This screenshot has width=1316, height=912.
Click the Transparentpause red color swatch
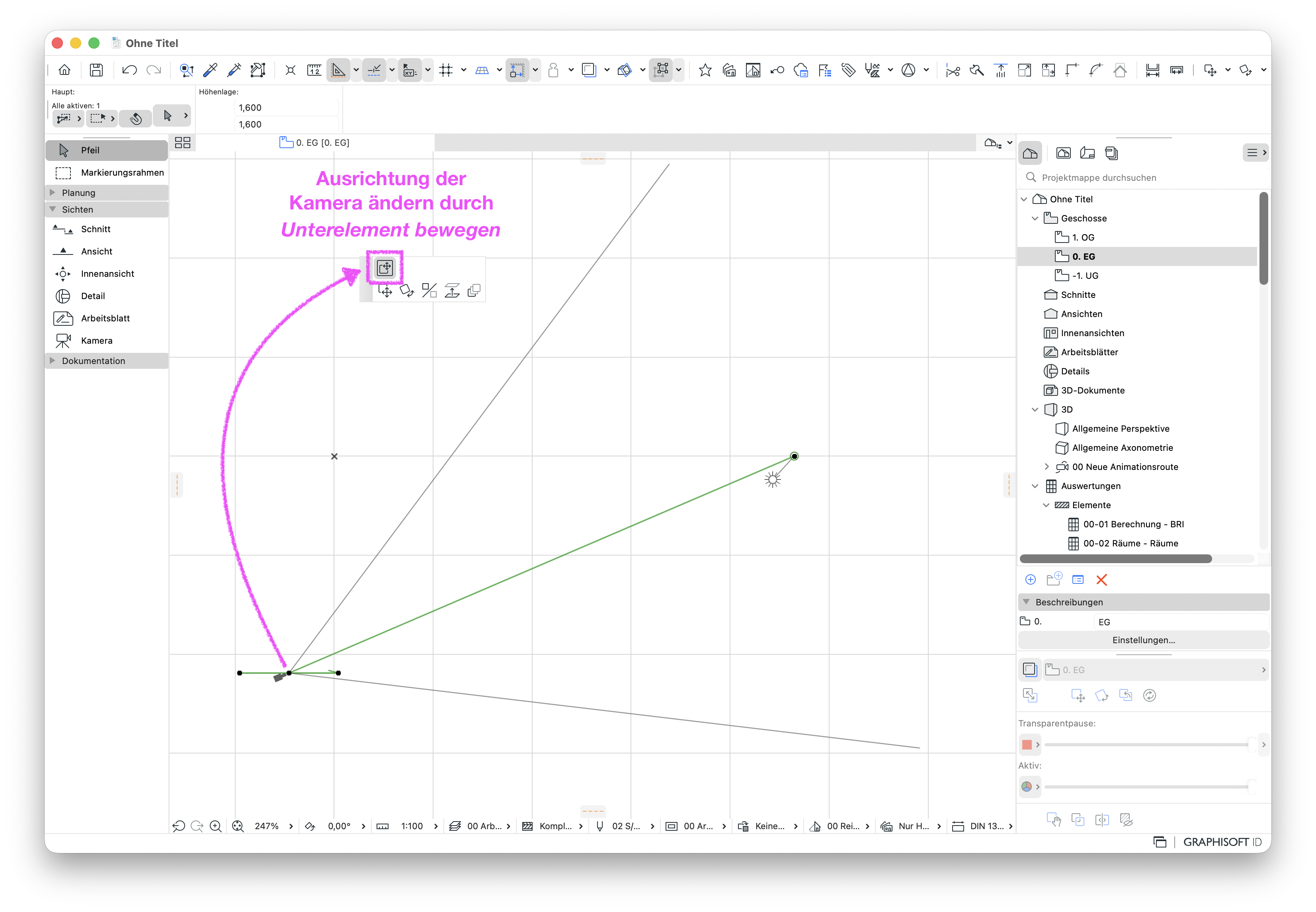1027,745
